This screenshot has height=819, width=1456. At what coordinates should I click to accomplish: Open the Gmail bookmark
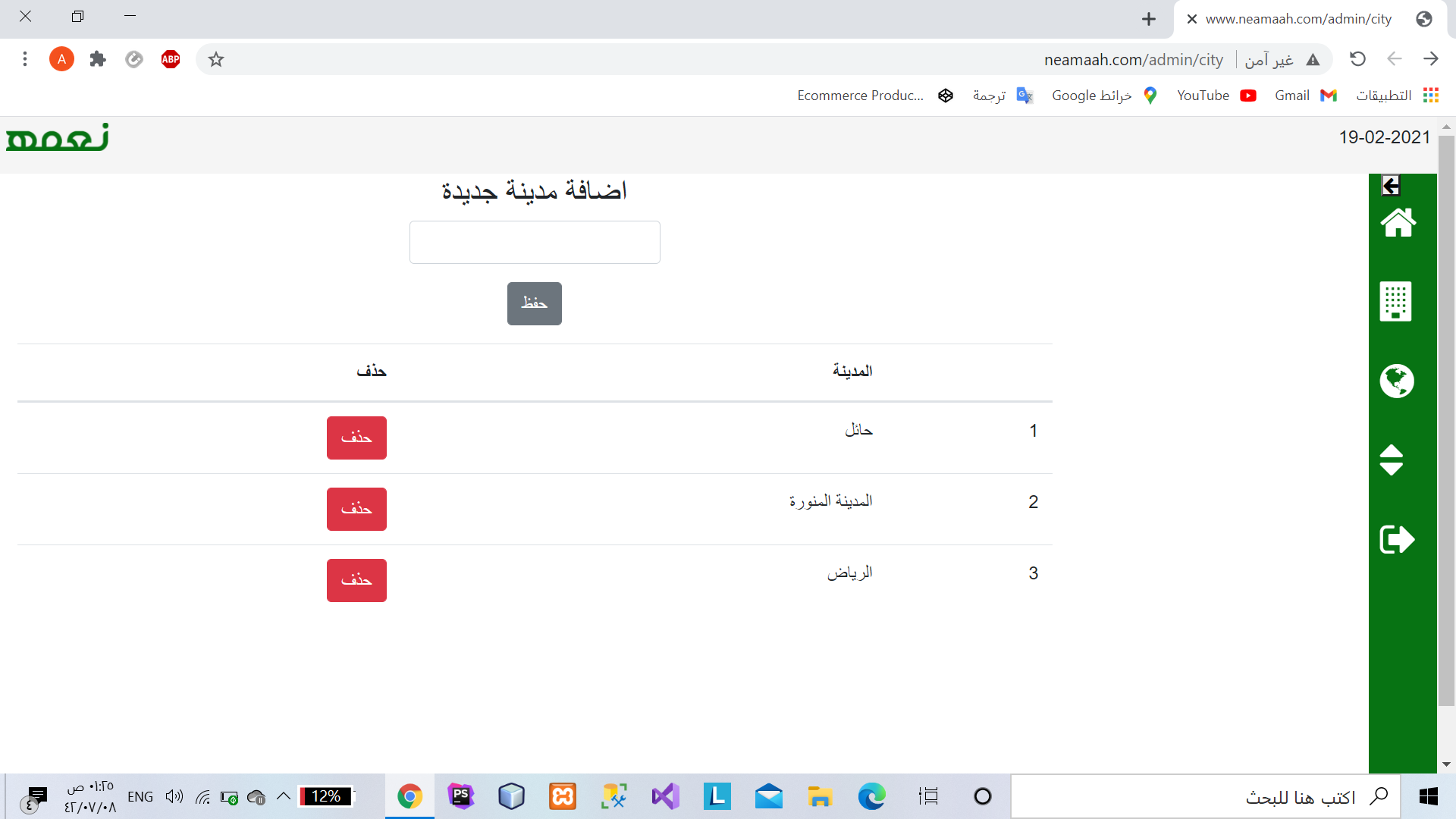pos(1305,96)
